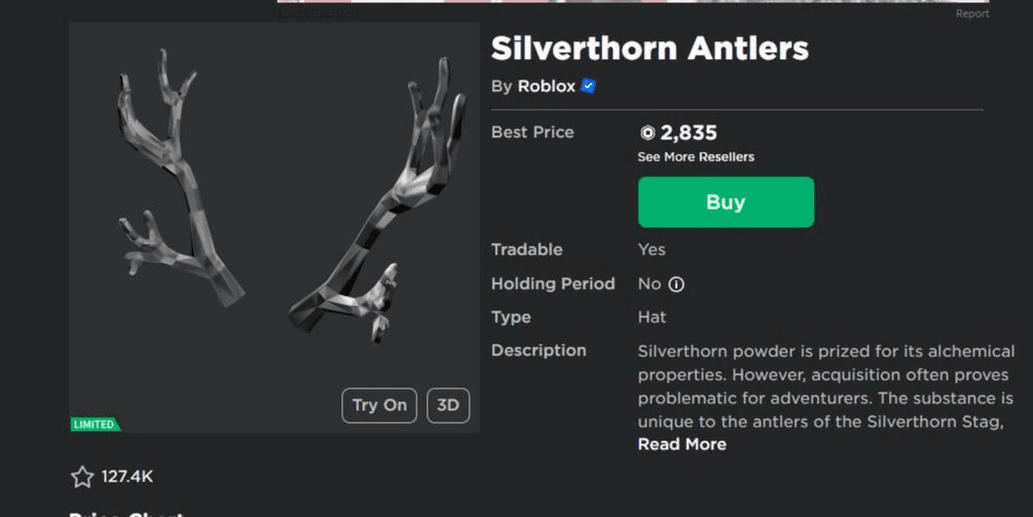Click the Hat type value
1033x517 pixels.
[x=652, y=317]
